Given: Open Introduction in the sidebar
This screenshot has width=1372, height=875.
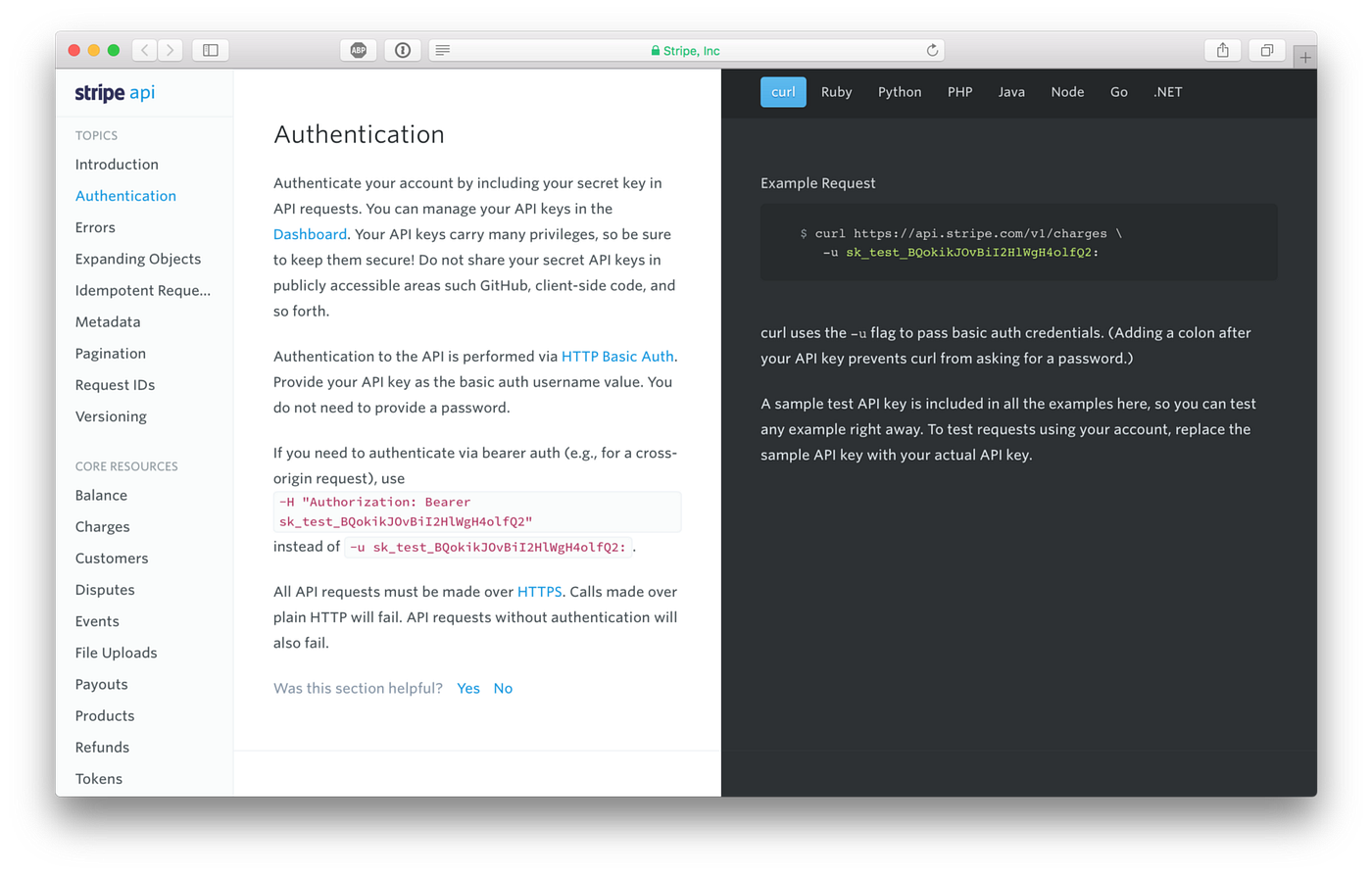Looking at the screenshot, I should 117,165.
